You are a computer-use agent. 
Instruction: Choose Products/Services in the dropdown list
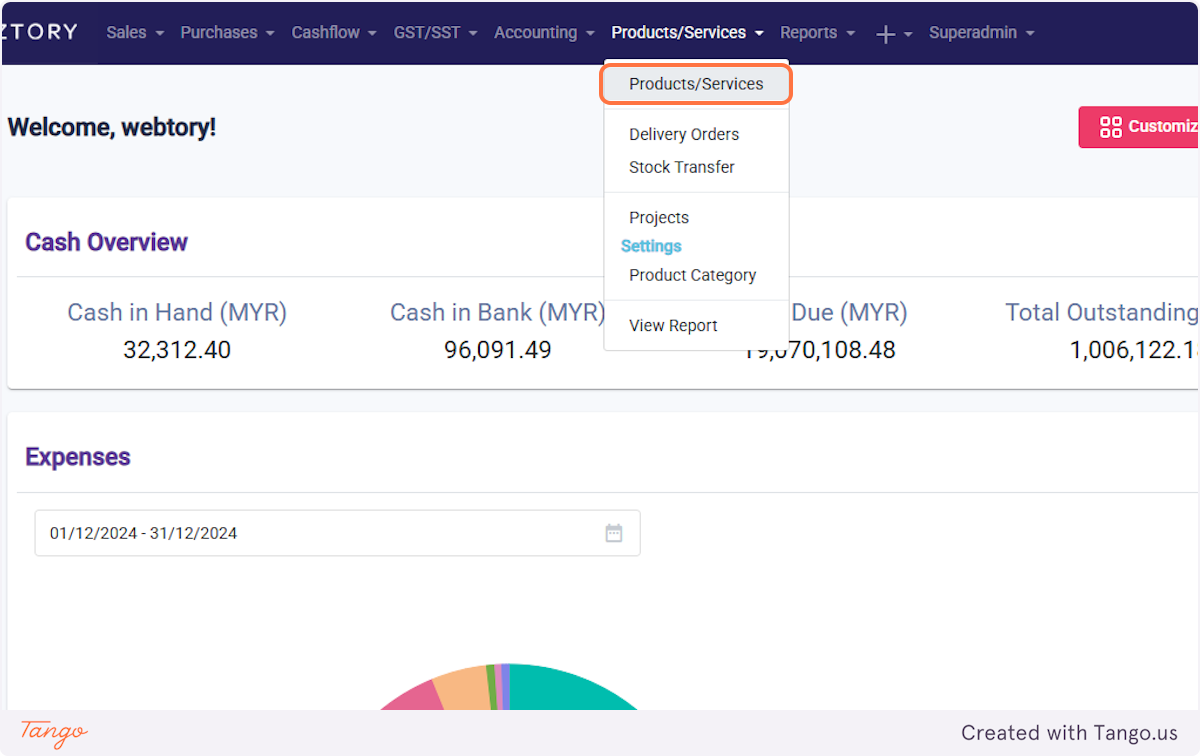pyautogui.click(x=696, y=84)
